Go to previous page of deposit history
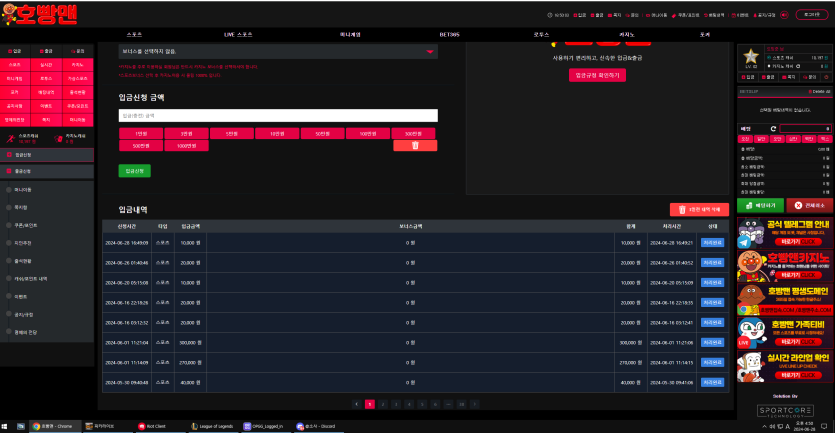This screenshot has height=433, width=835. pyautogui.click(x=356, y=404)
